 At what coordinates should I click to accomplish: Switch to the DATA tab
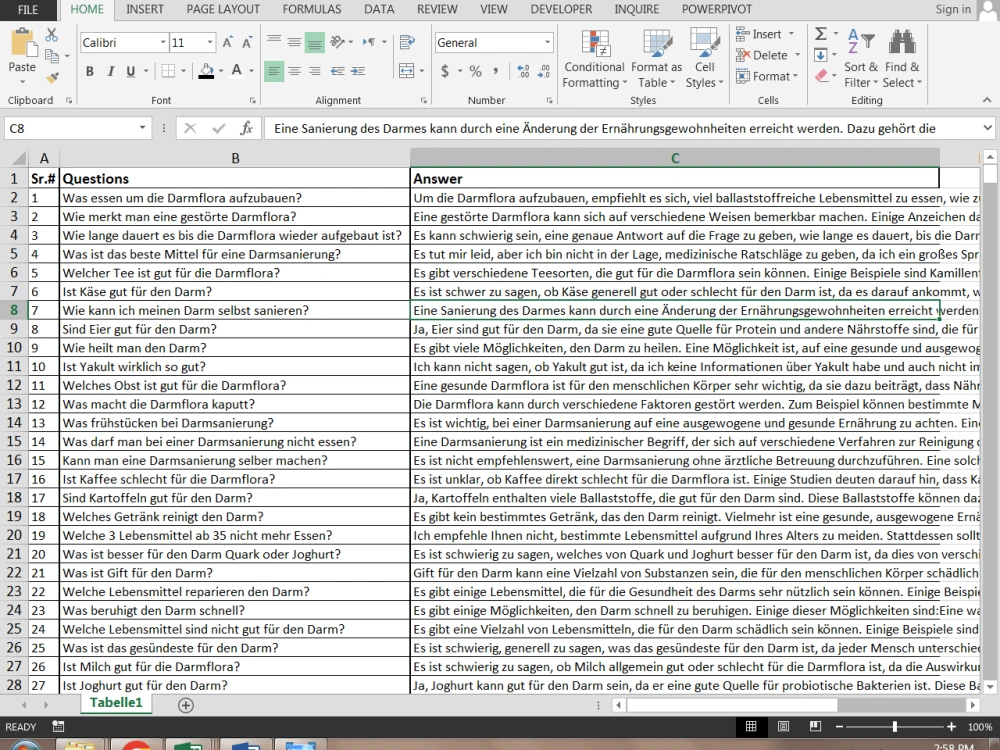379,10
